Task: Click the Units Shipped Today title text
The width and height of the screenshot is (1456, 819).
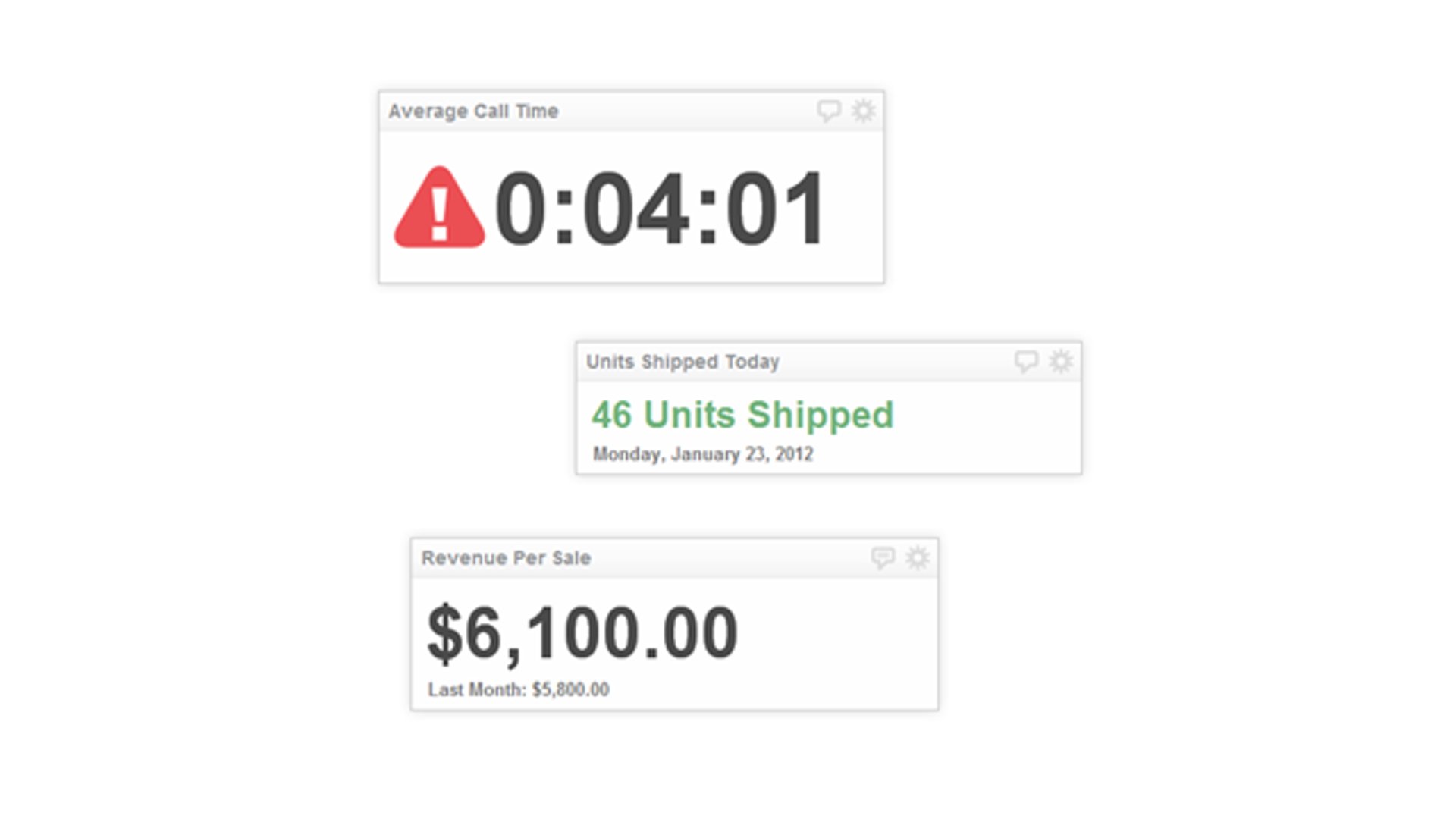Action: pos(682,362)
